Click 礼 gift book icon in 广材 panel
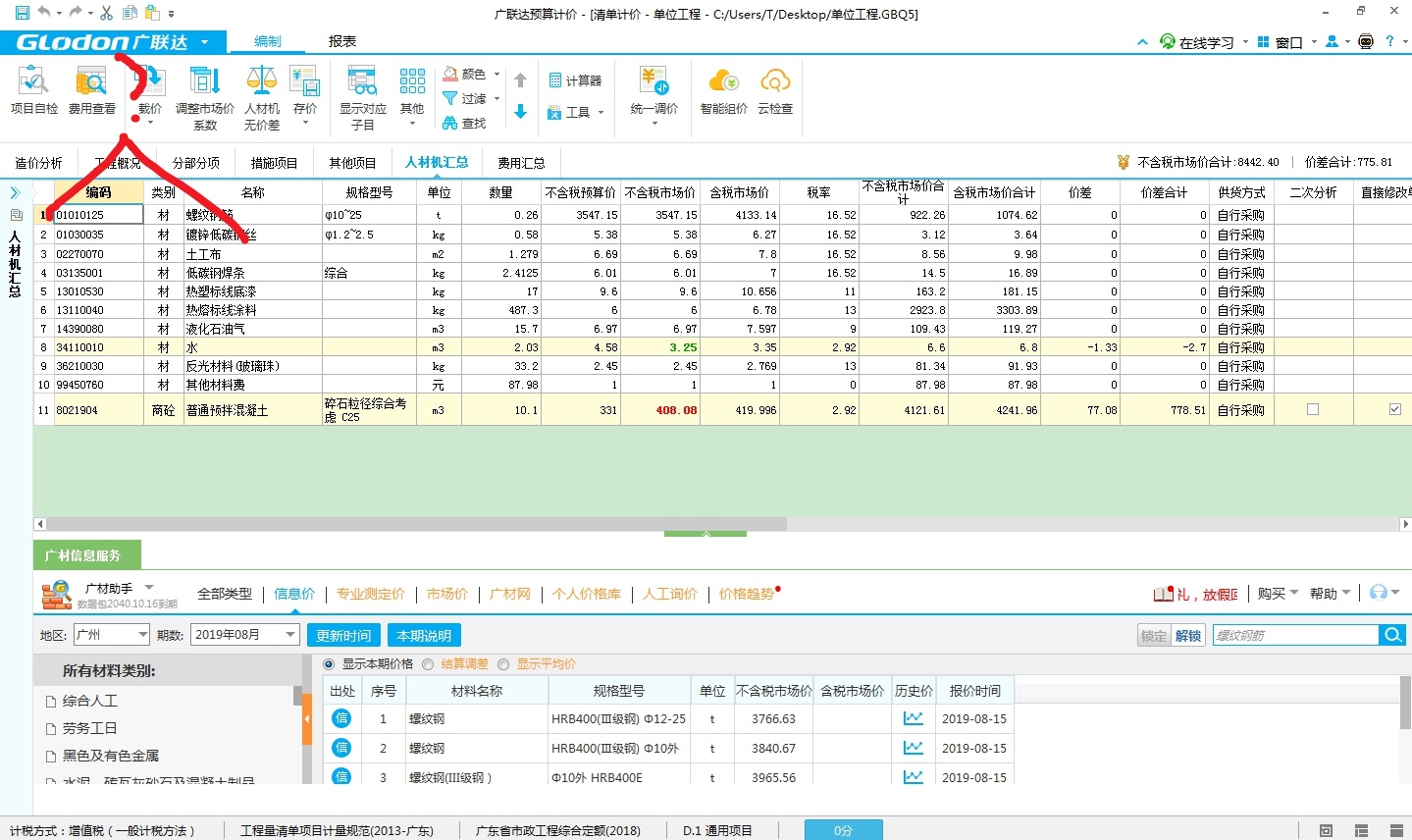The width and height of the screenshot is (1412, 840). coord(1164,594)
